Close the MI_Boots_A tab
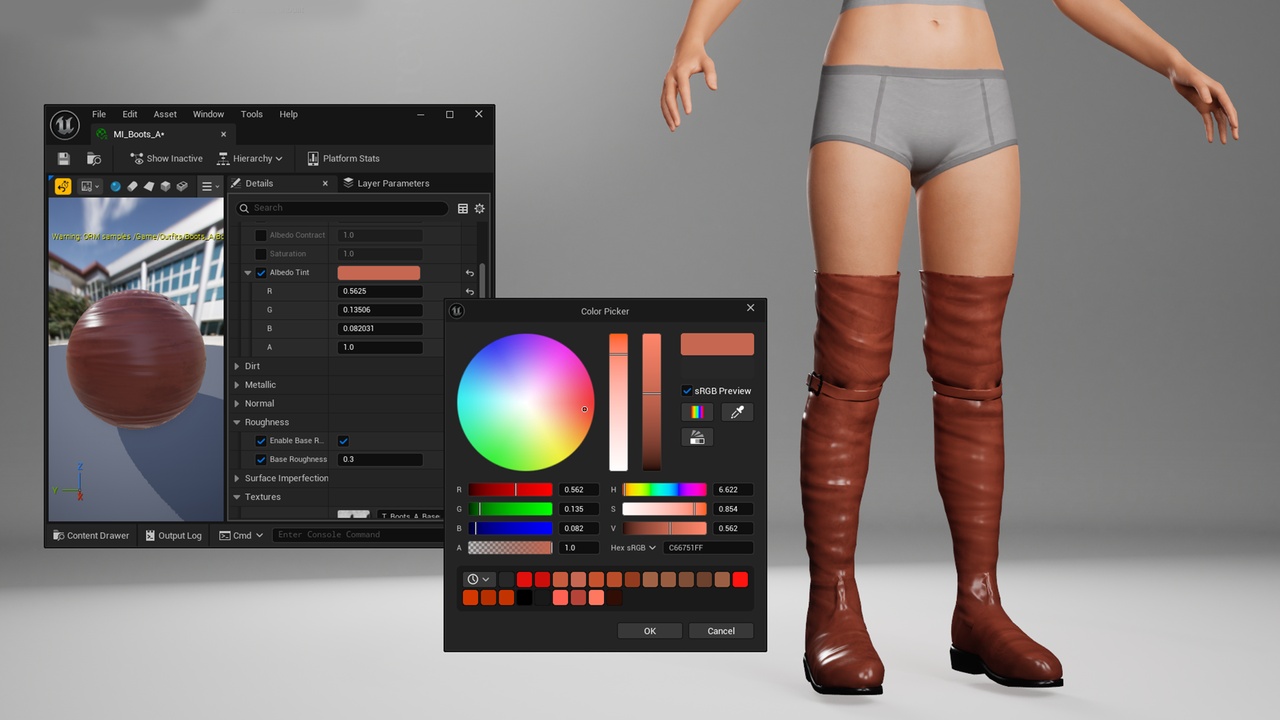Viewport: 1280px width, 720px height. coord(224,134)
